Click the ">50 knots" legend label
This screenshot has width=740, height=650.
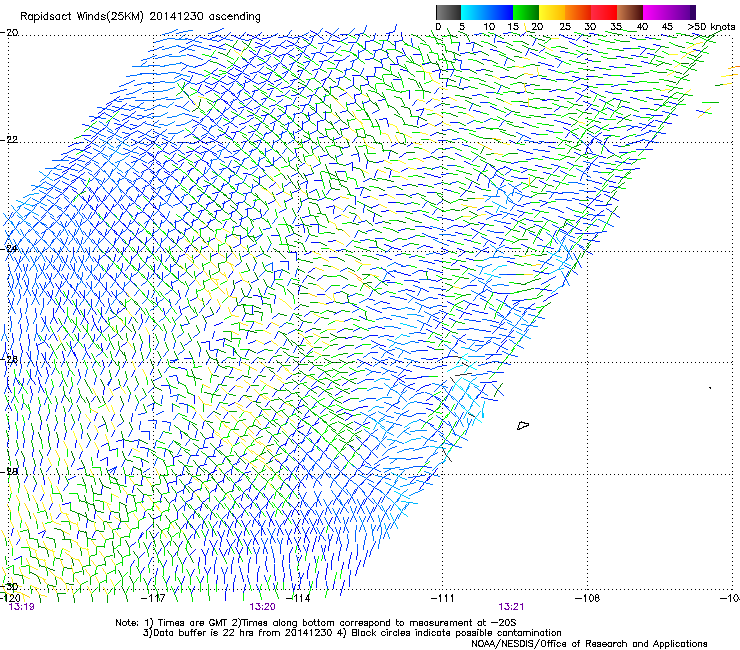(x=711, y=27)
